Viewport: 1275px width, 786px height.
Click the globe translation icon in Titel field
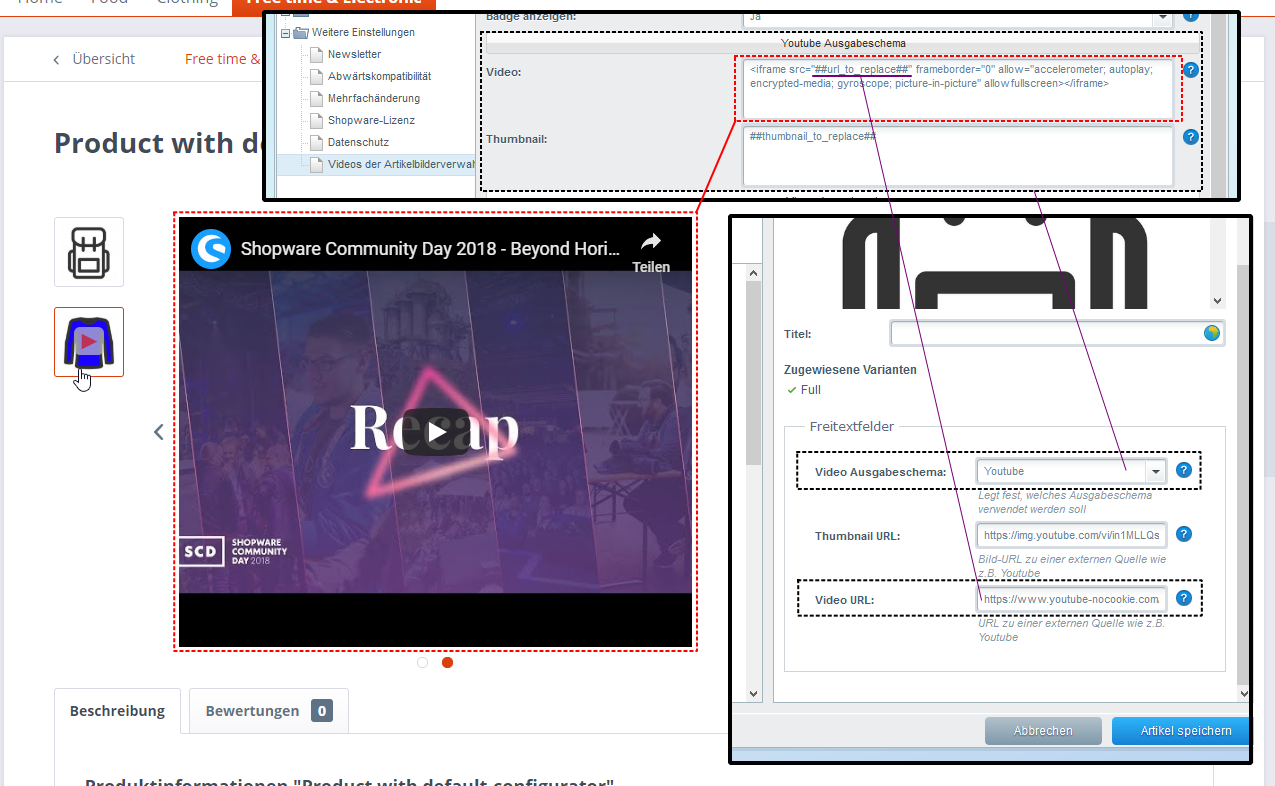[x=1212, y=334]
